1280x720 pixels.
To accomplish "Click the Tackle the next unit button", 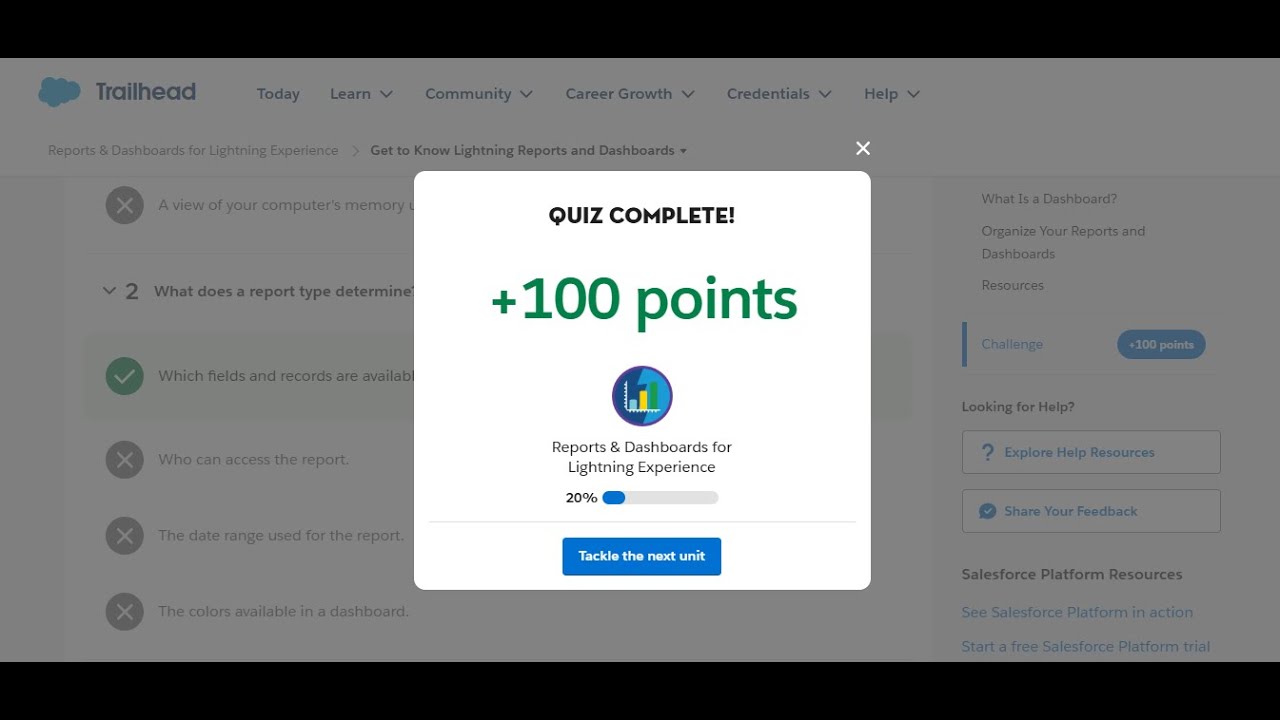I will coord(642,556).
